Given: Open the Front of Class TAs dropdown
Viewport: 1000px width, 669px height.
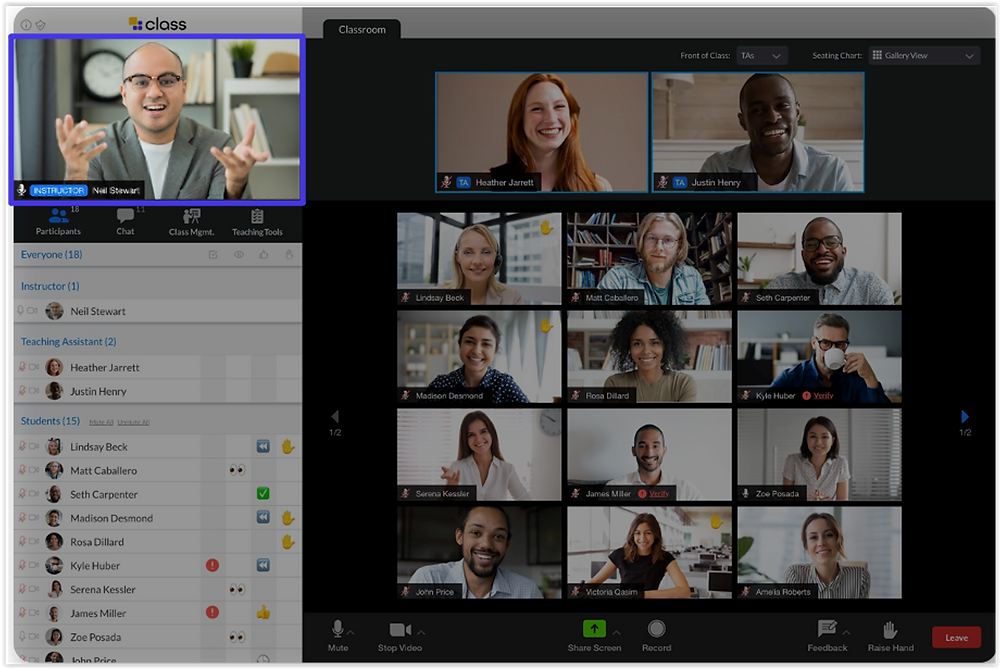Looking at the screenshot, I should [x=761, y=56].
